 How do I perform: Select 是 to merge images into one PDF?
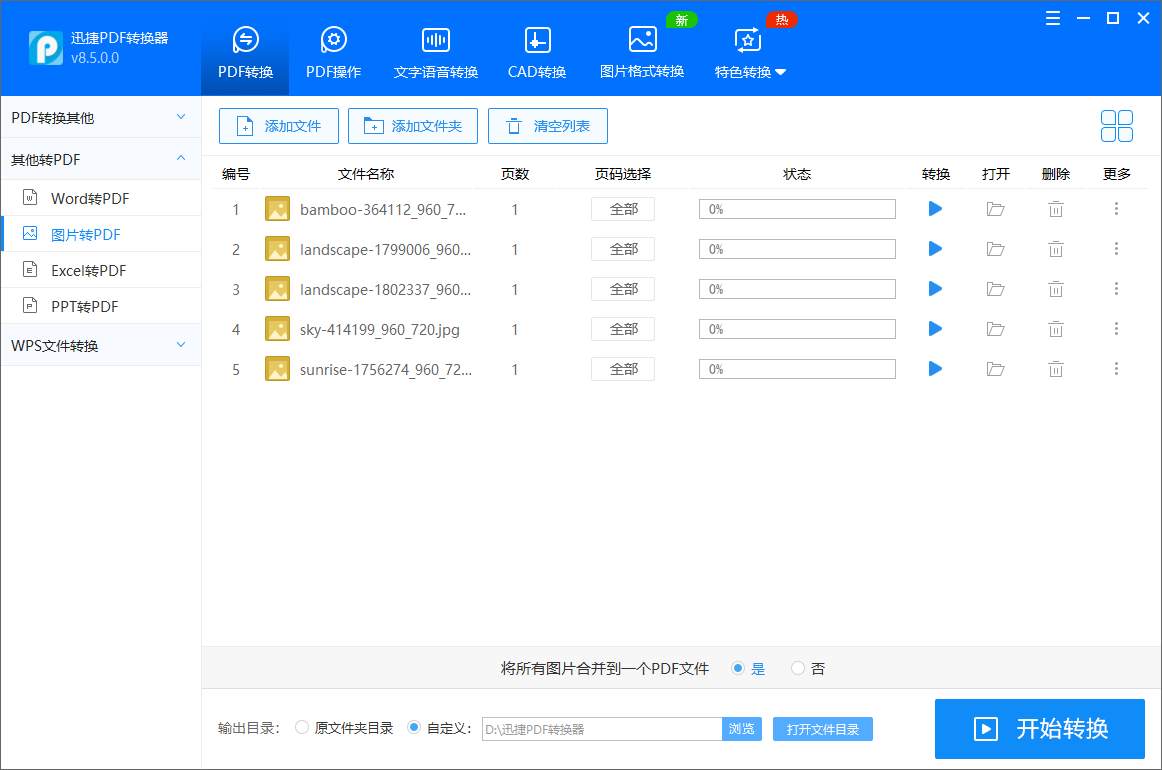(737, 668)
